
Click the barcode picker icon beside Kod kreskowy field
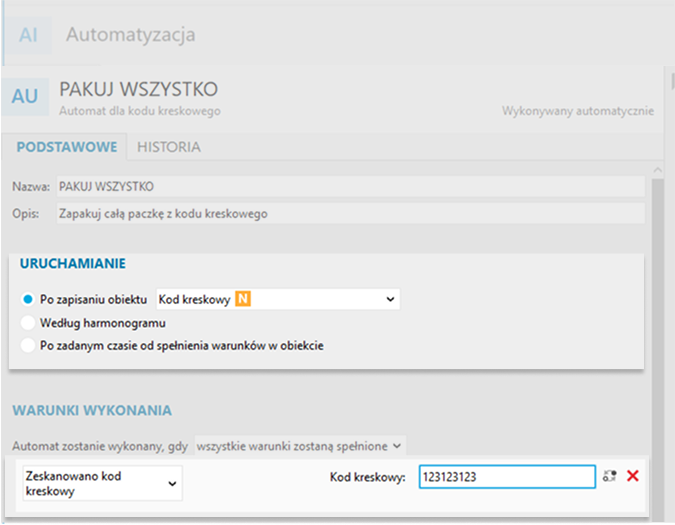(x=610, y=476)
